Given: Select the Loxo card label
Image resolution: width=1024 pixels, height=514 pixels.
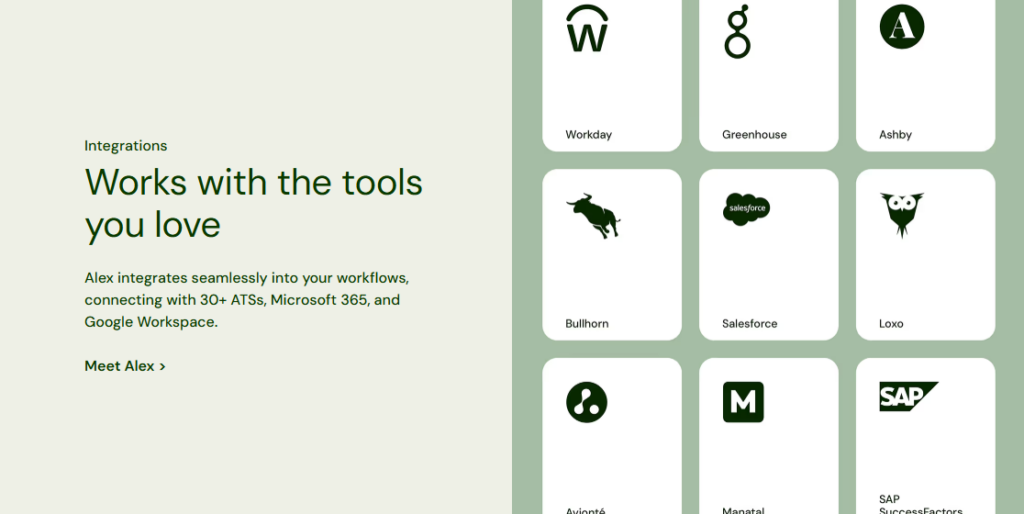Looking at the screenshot, I should click(891, 323).
